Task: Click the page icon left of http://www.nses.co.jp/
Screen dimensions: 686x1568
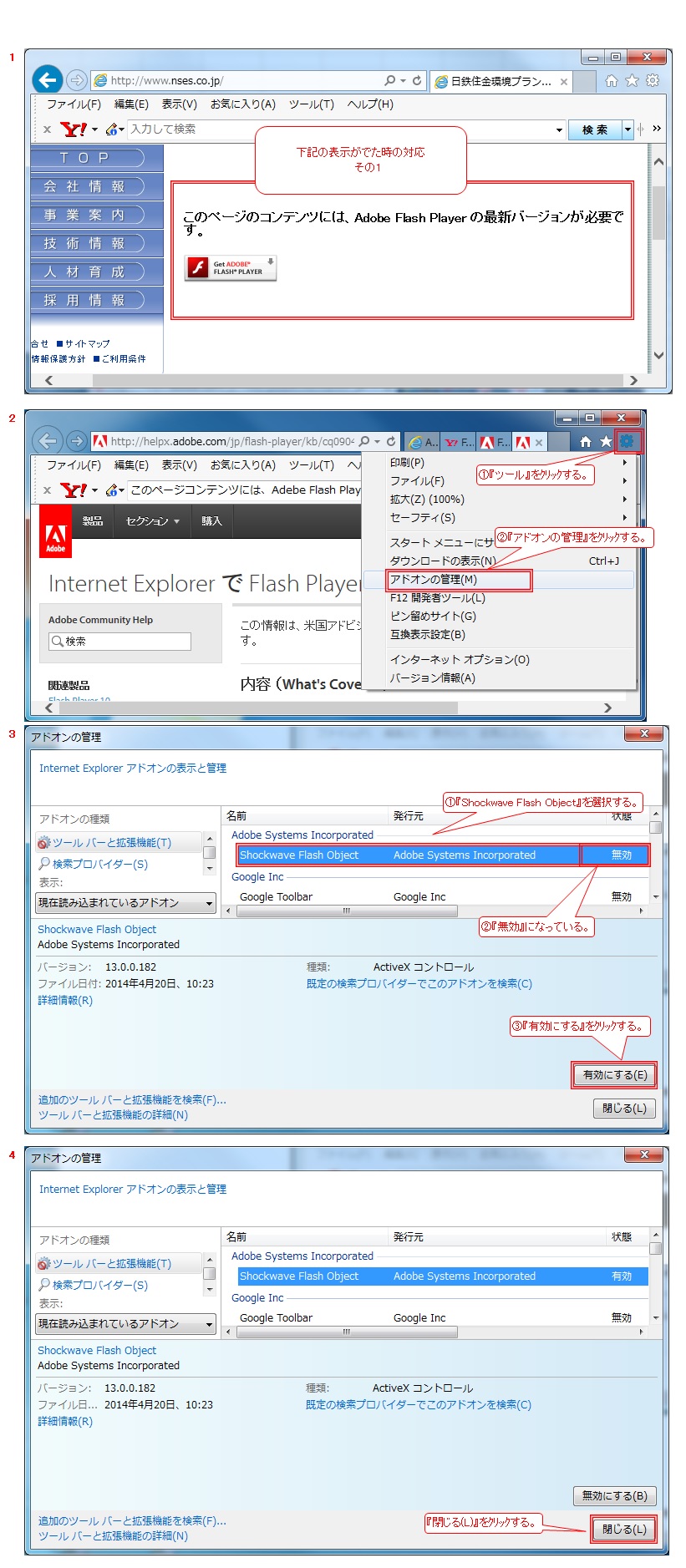Action: point(100,80)
